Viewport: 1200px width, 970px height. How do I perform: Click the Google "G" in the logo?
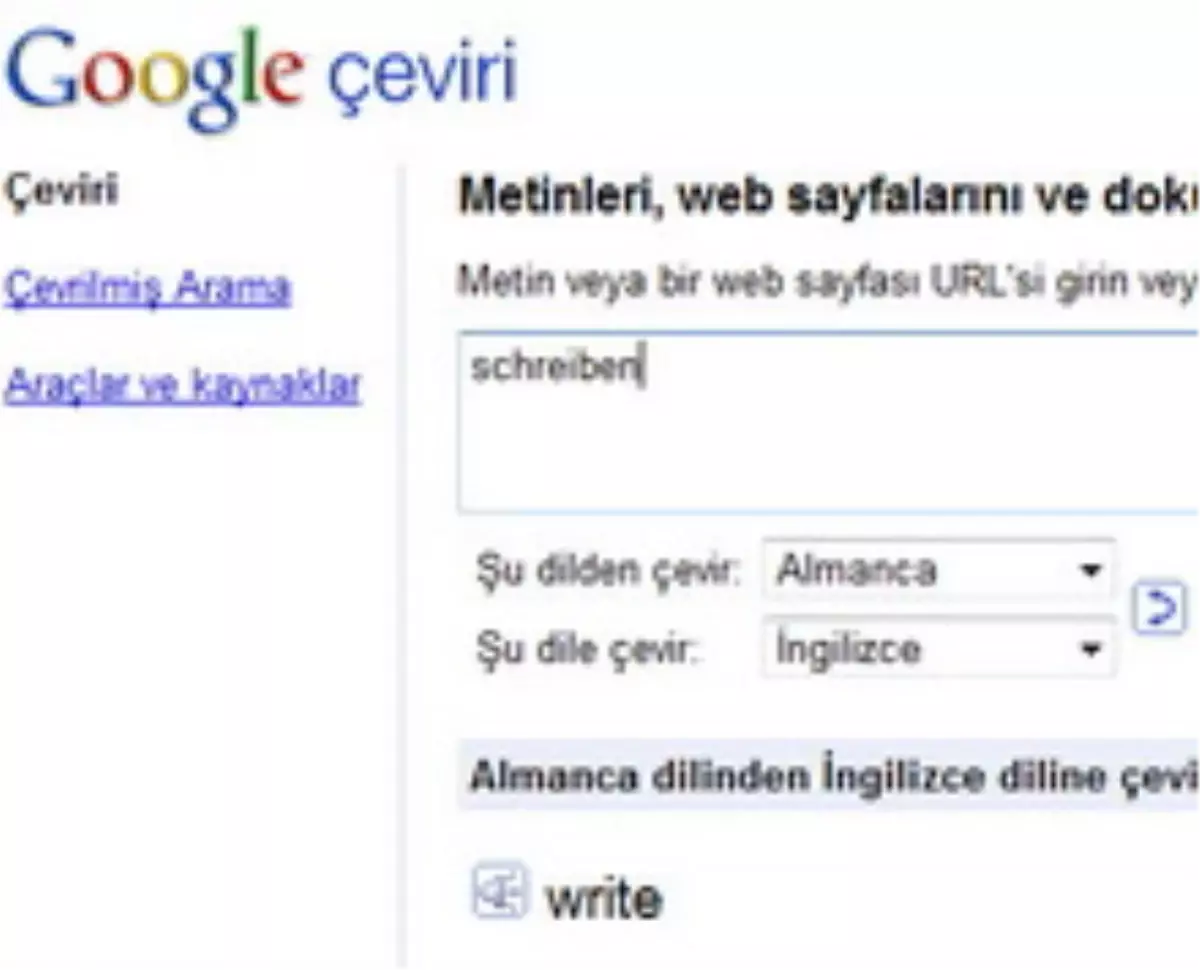(45, 67)
